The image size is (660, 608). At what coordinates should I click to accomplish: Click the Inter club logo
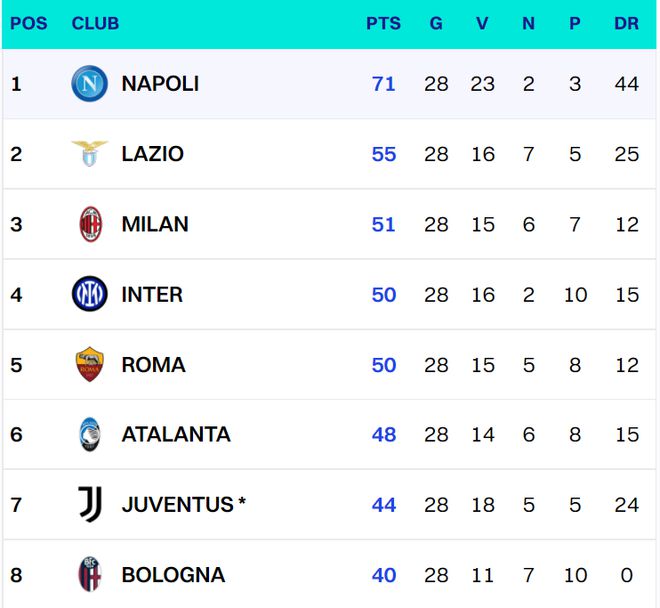coord(89,294)
